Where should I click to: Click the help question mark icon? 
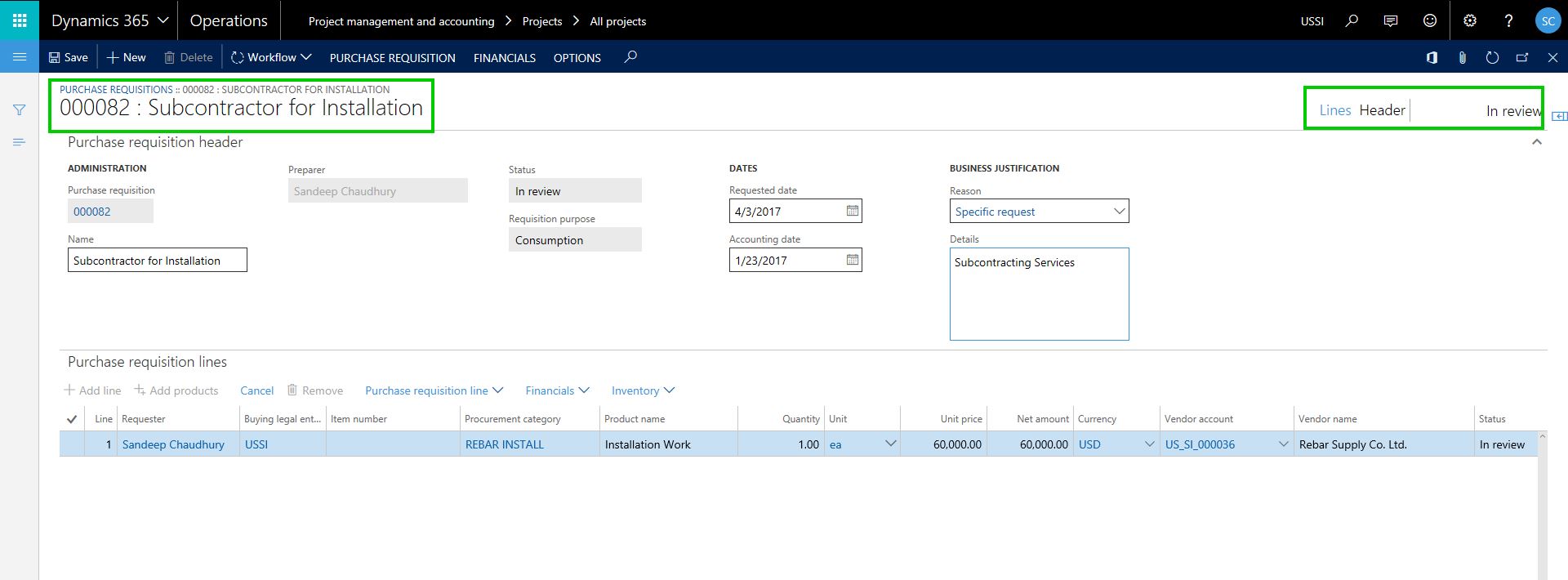(x=1508, y=20)
